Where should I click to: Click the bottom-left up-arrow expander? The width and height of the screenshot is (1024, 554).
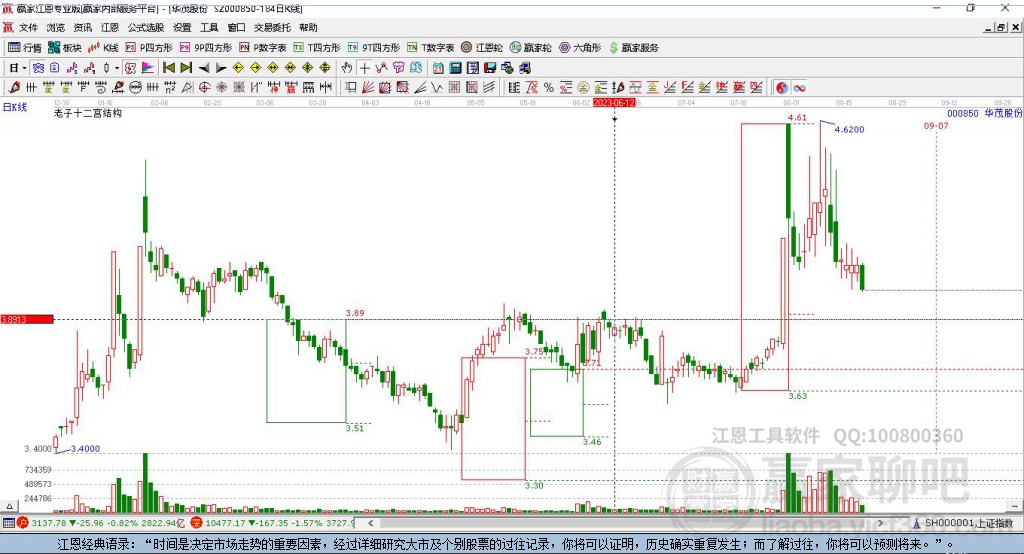point(9,506)
